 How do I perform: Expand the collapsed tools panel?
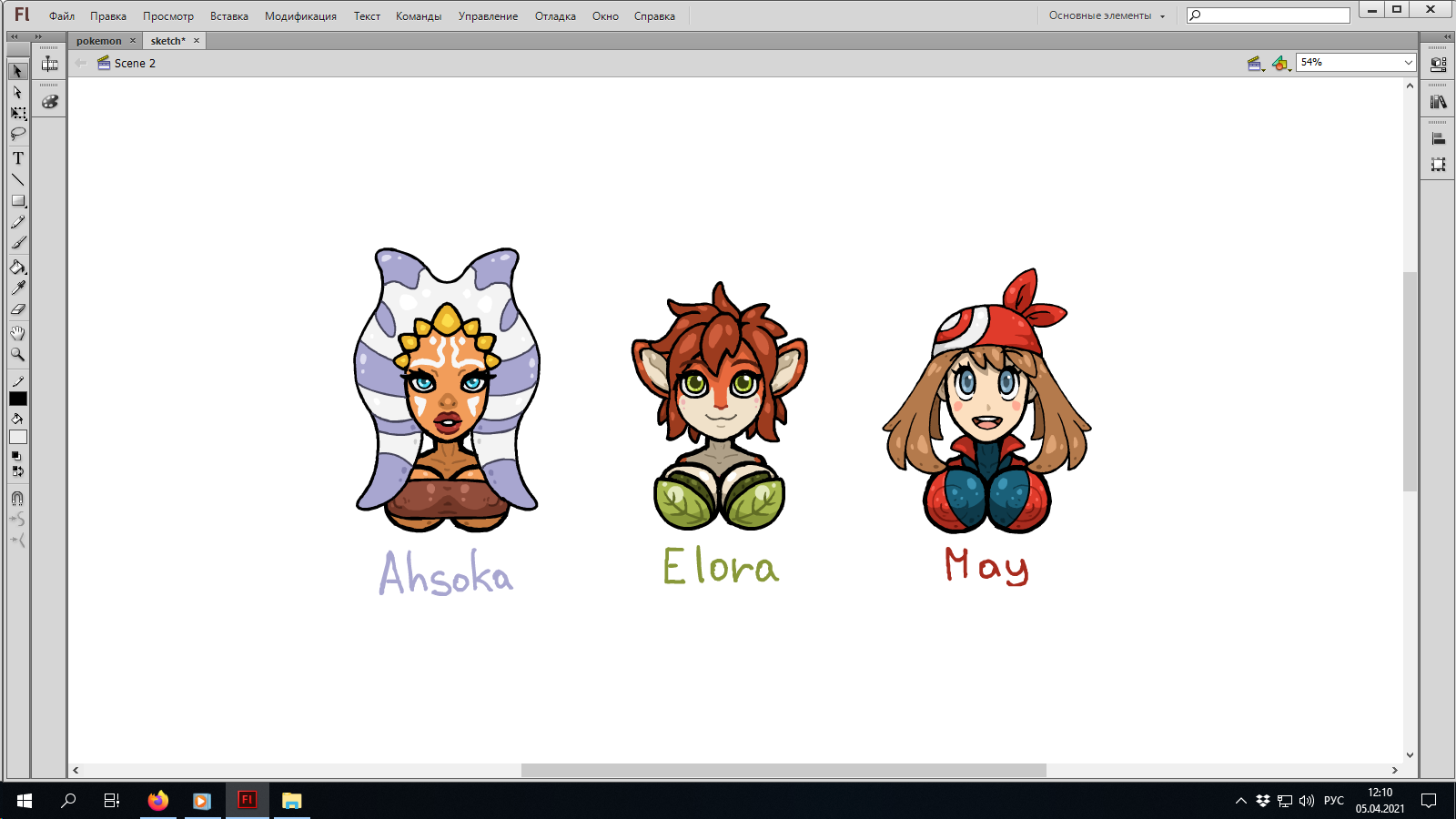[14, 36]
